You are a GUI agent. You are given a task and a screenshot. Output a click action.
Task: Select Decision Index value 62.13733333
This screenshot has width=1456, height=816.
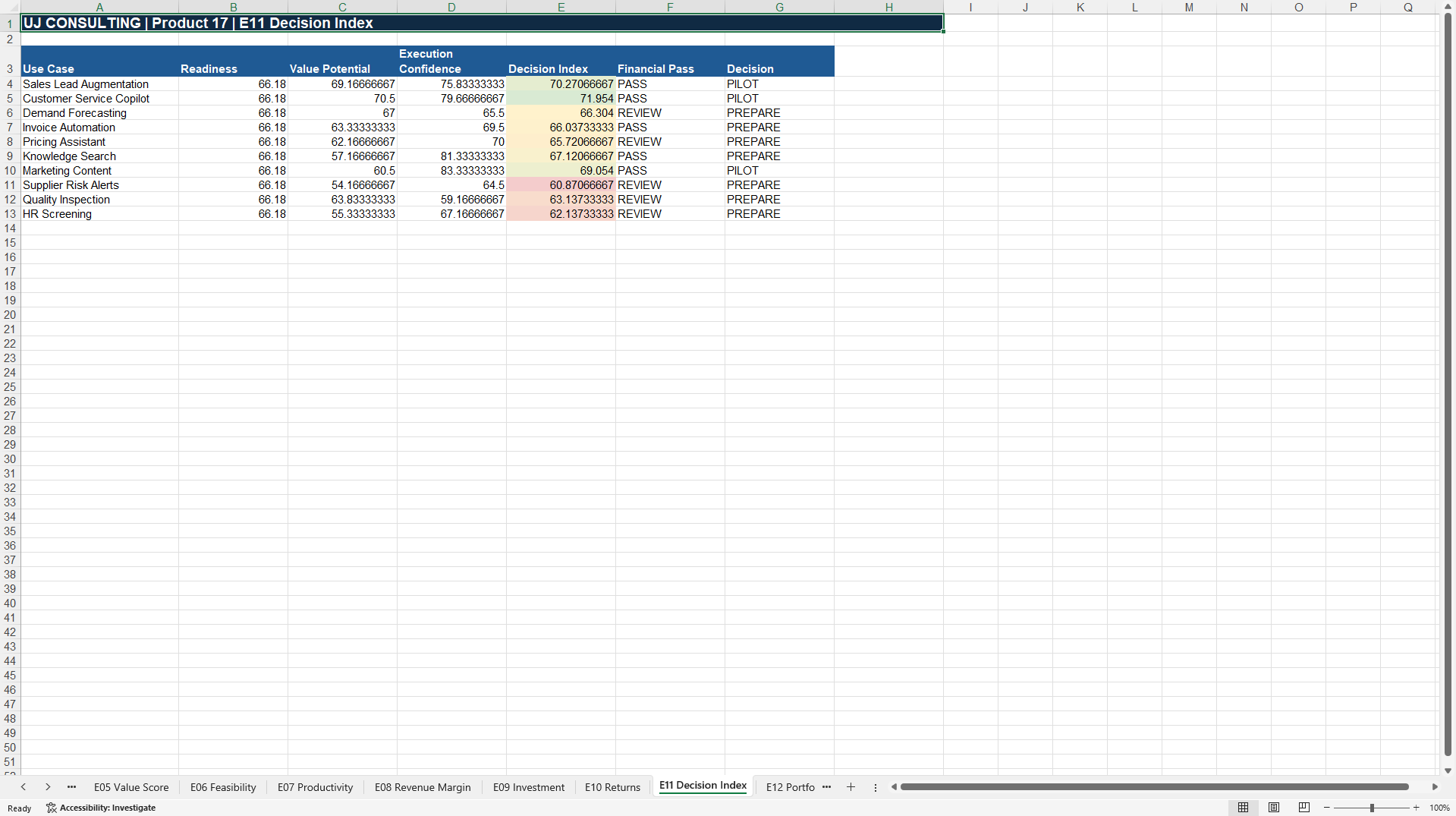click(561, 214)
